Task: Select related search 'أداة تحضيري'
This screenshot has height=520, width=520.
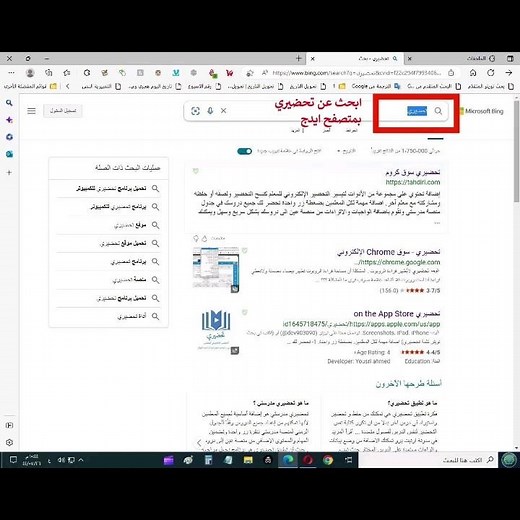Action: pos(108,316)
